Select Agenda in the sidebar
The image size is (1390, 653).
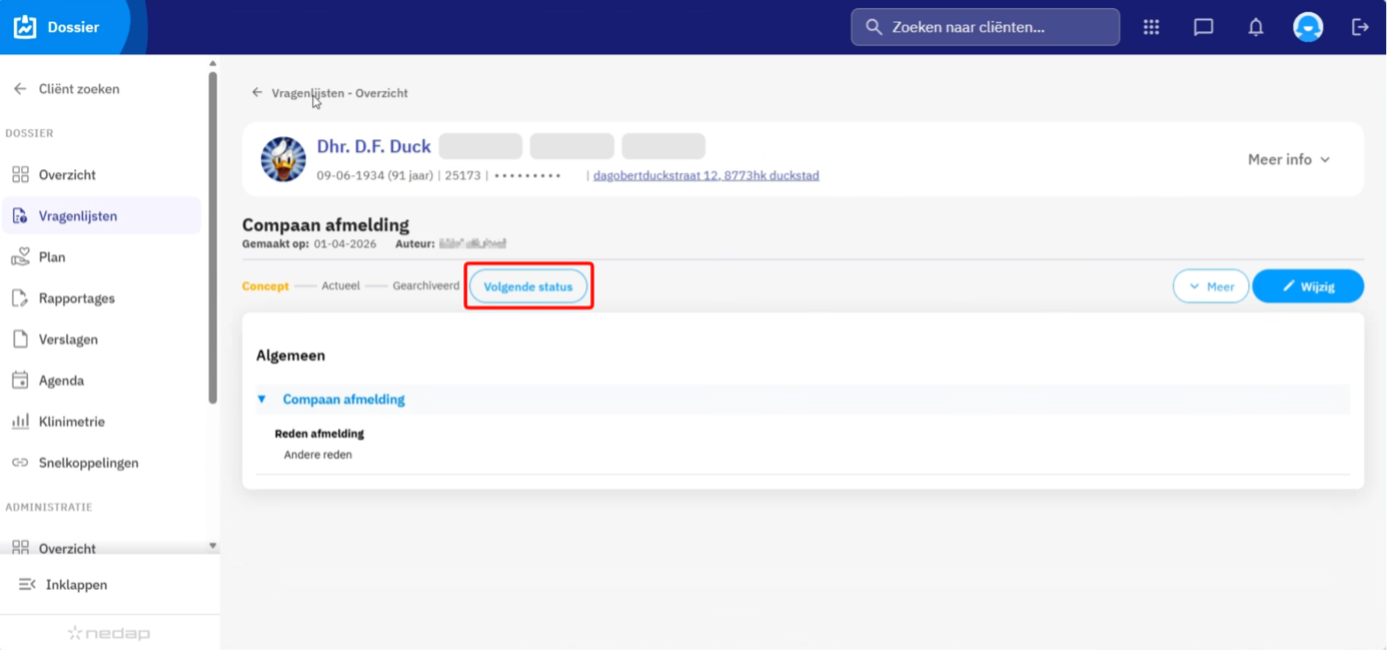(61, 381)
